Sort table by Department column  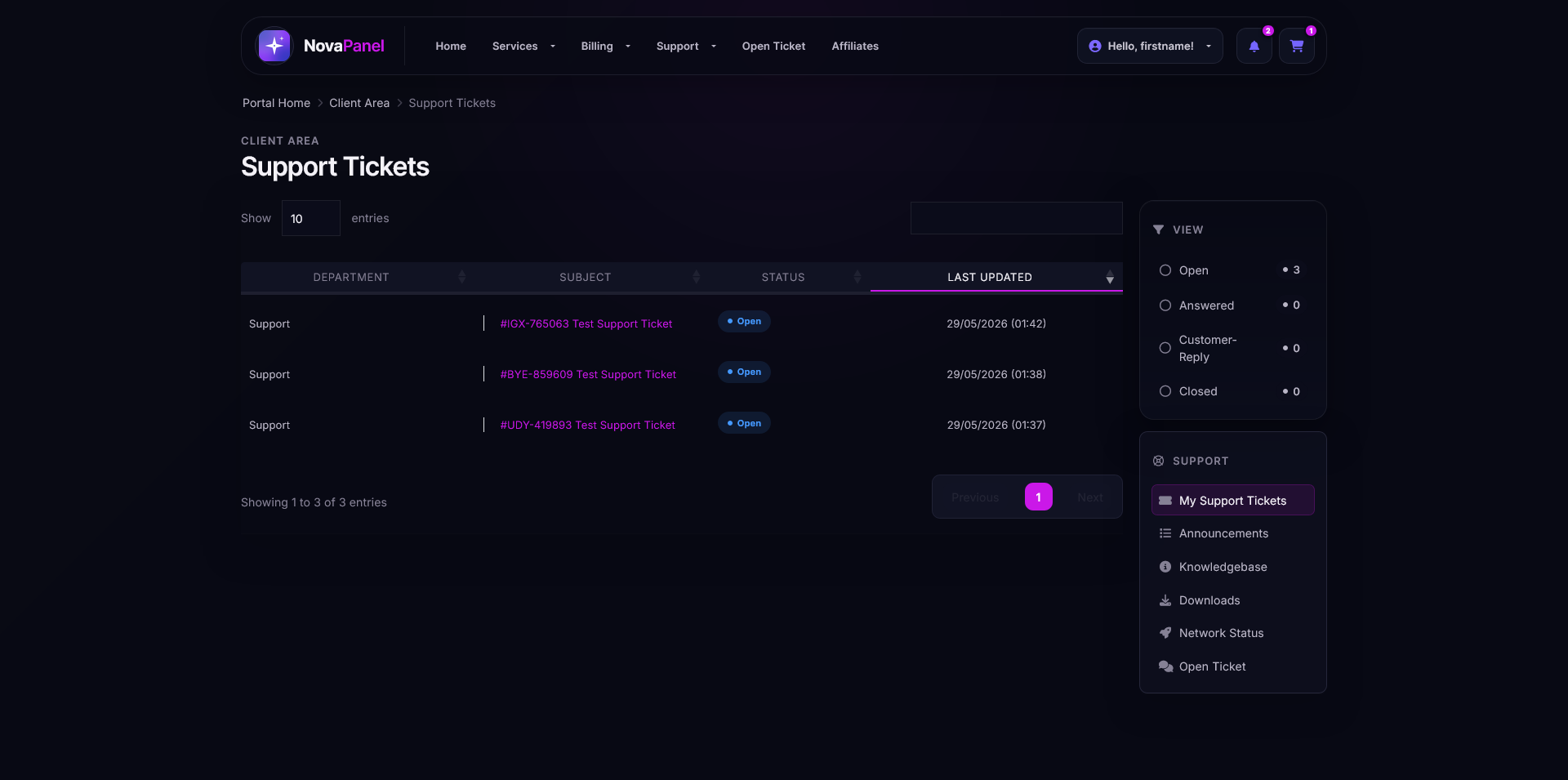point(351,277)
